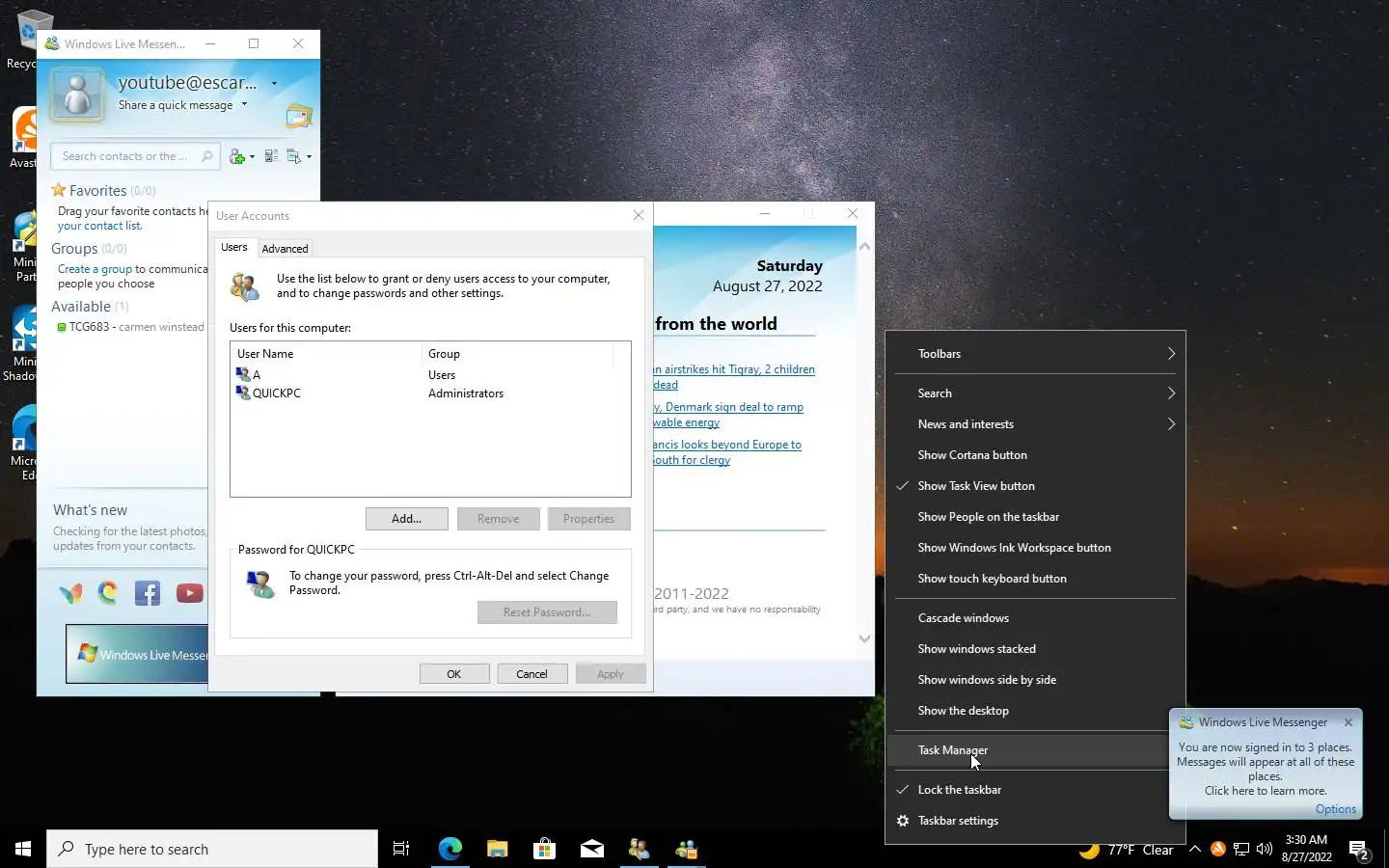Select the Users tab

pos(234,247)
